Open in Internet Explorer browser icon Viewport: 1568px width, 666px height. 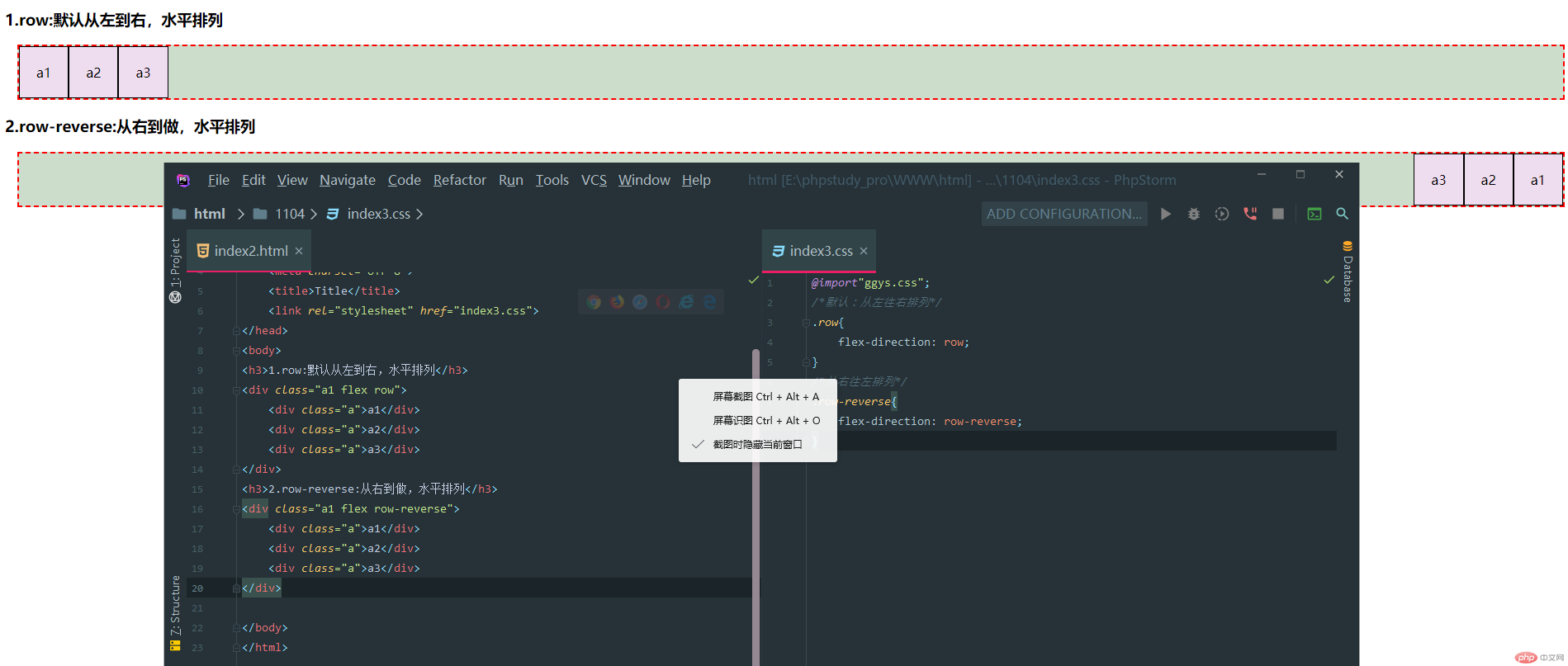tap(686, 302)
